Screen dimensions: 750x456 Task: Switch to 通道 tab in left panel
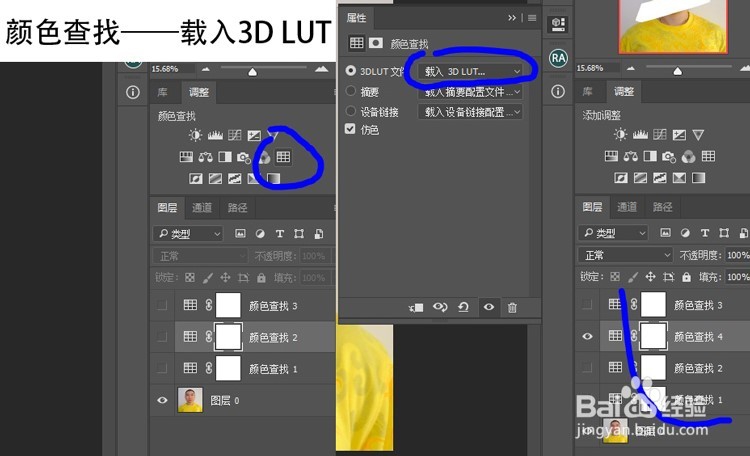coord(202,207)
